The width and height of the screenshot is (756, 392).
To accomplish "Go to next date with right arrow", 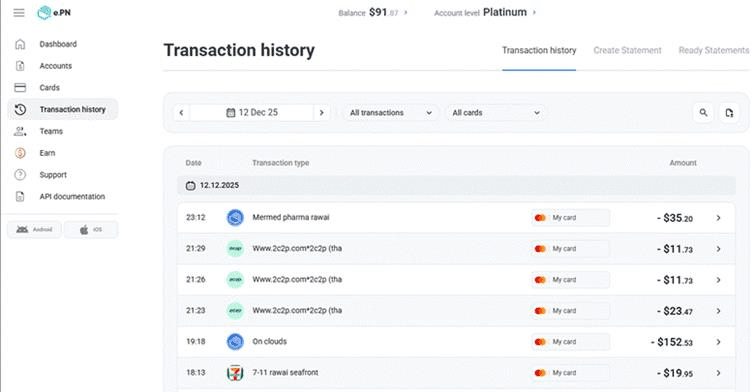I will click(322, 113).
